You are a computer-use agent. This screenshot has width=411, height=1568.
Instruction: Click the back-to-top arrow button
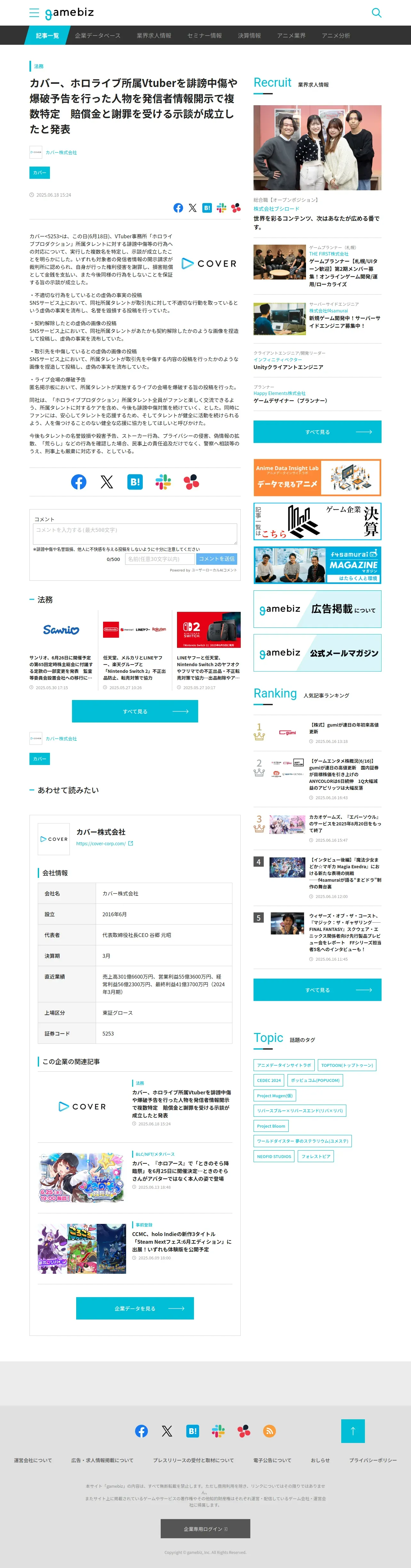click(x=352, y=1430)
